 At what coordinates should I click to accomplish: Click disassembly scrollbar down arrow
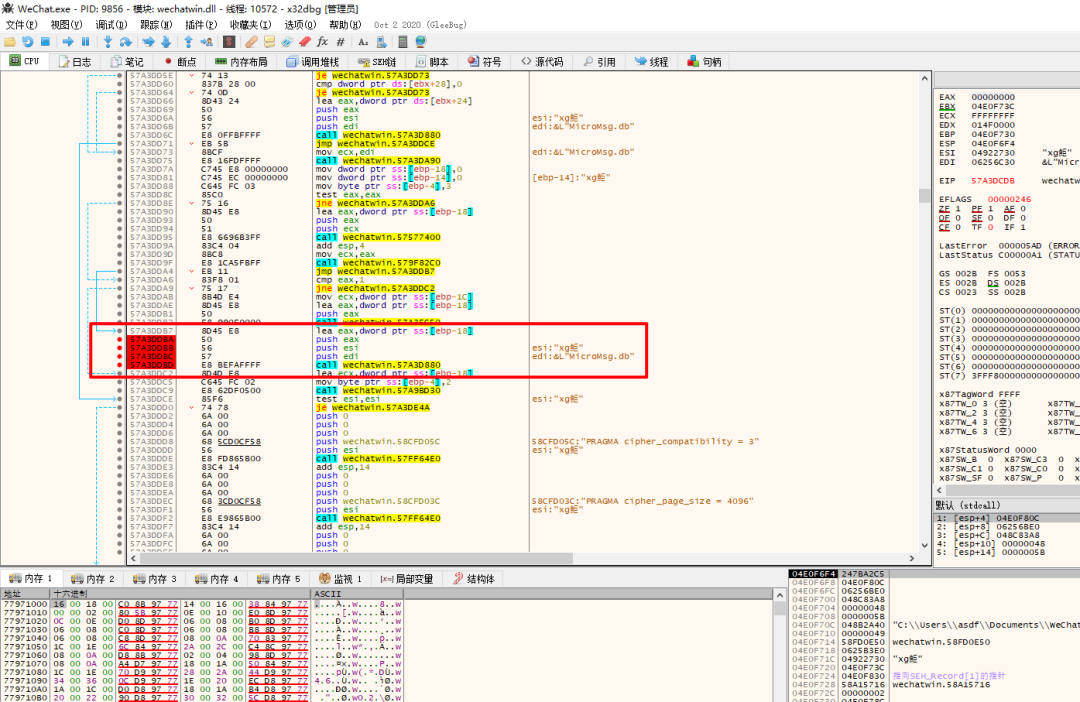point(924,546)
